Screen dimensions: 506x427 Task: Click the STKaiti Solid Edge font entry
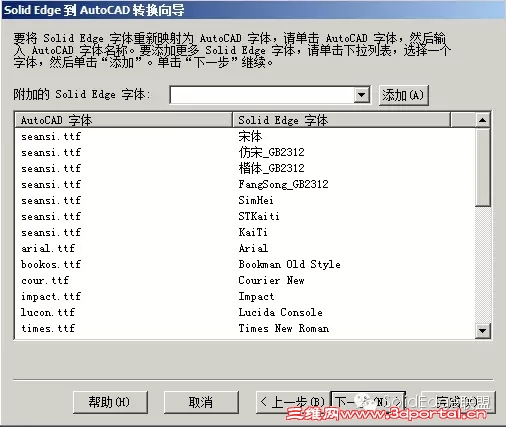(259, 216)
